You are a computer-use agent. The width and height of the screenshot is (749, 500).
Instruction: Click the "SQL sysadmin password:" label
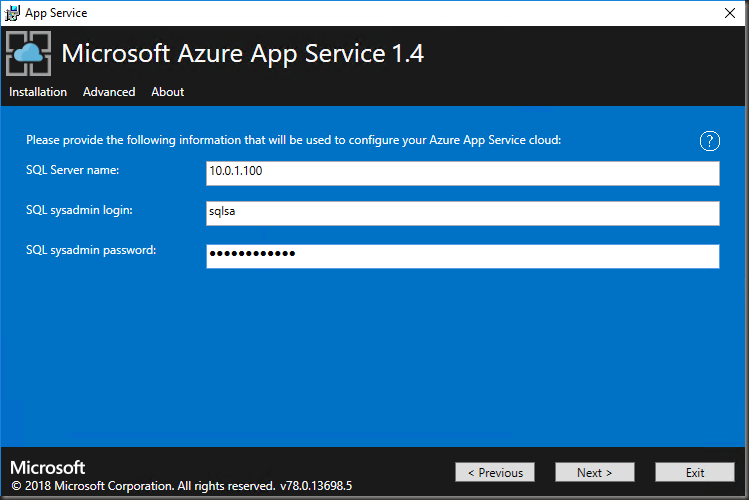coord(91,249)
